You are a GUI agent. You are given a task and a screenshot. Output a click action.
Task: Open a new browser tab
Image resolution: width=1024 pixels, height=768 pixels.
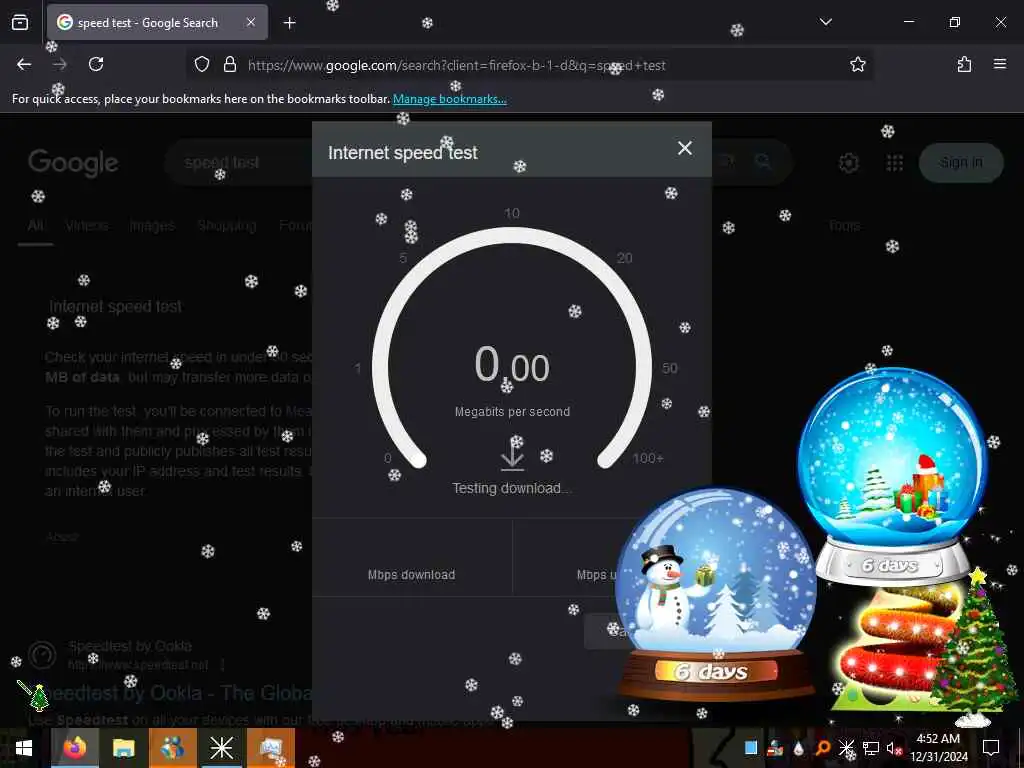[289, 23]
